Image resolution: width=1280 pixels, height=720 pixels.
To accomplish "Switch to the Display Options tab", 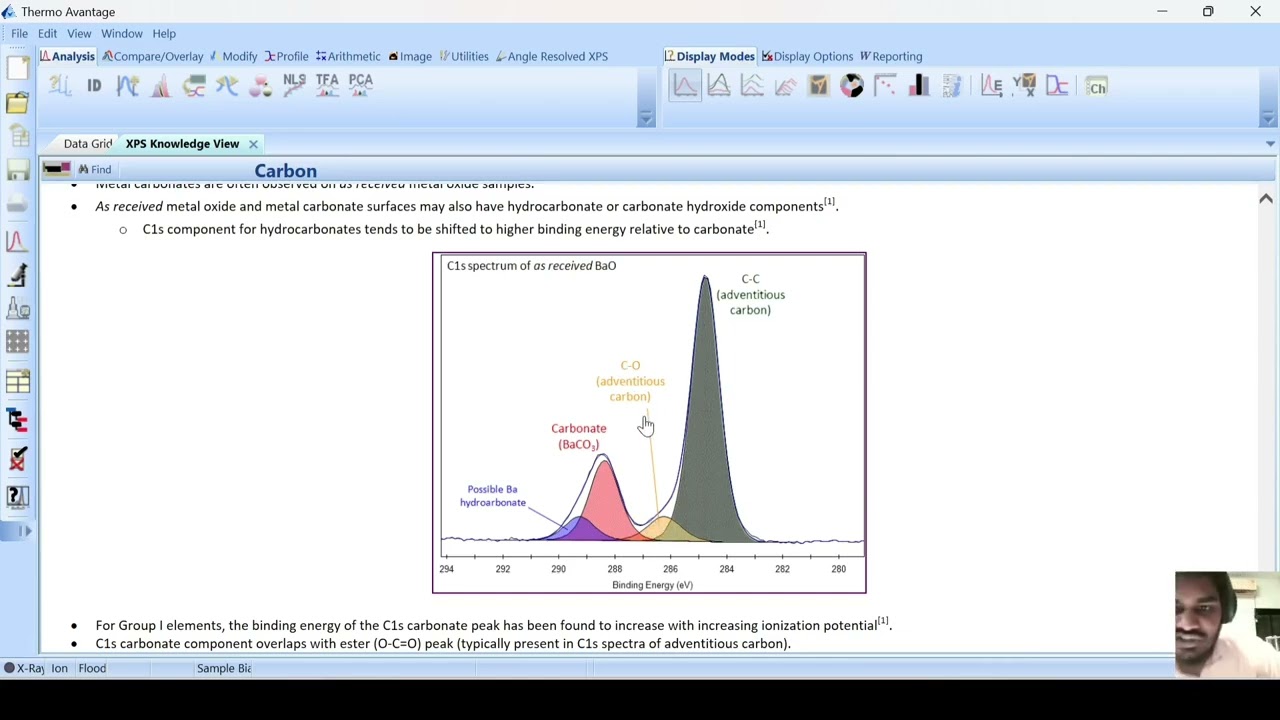I will click(808, 56).
